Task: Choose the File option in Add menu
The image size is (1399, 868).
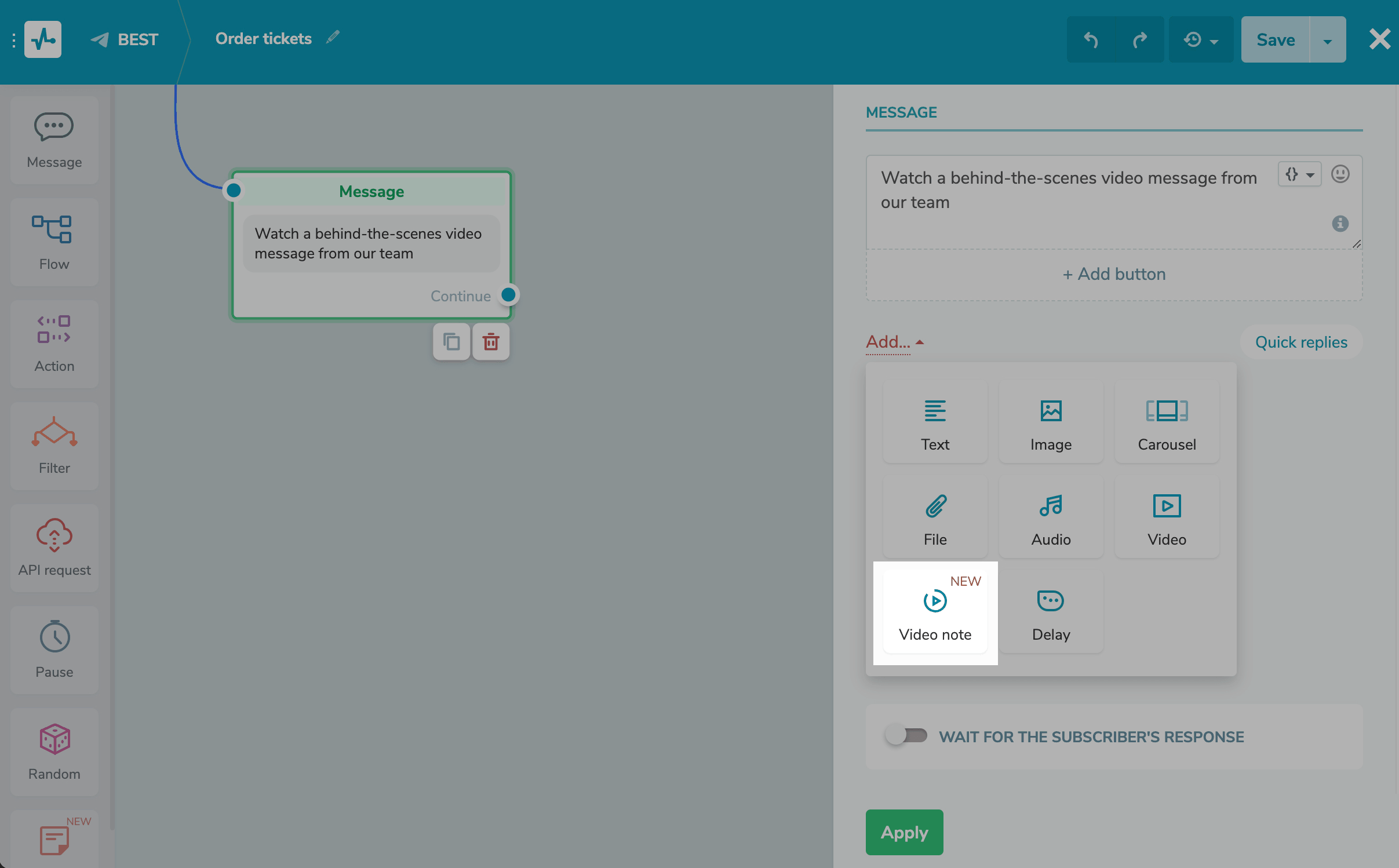Action: pos(935,519)
